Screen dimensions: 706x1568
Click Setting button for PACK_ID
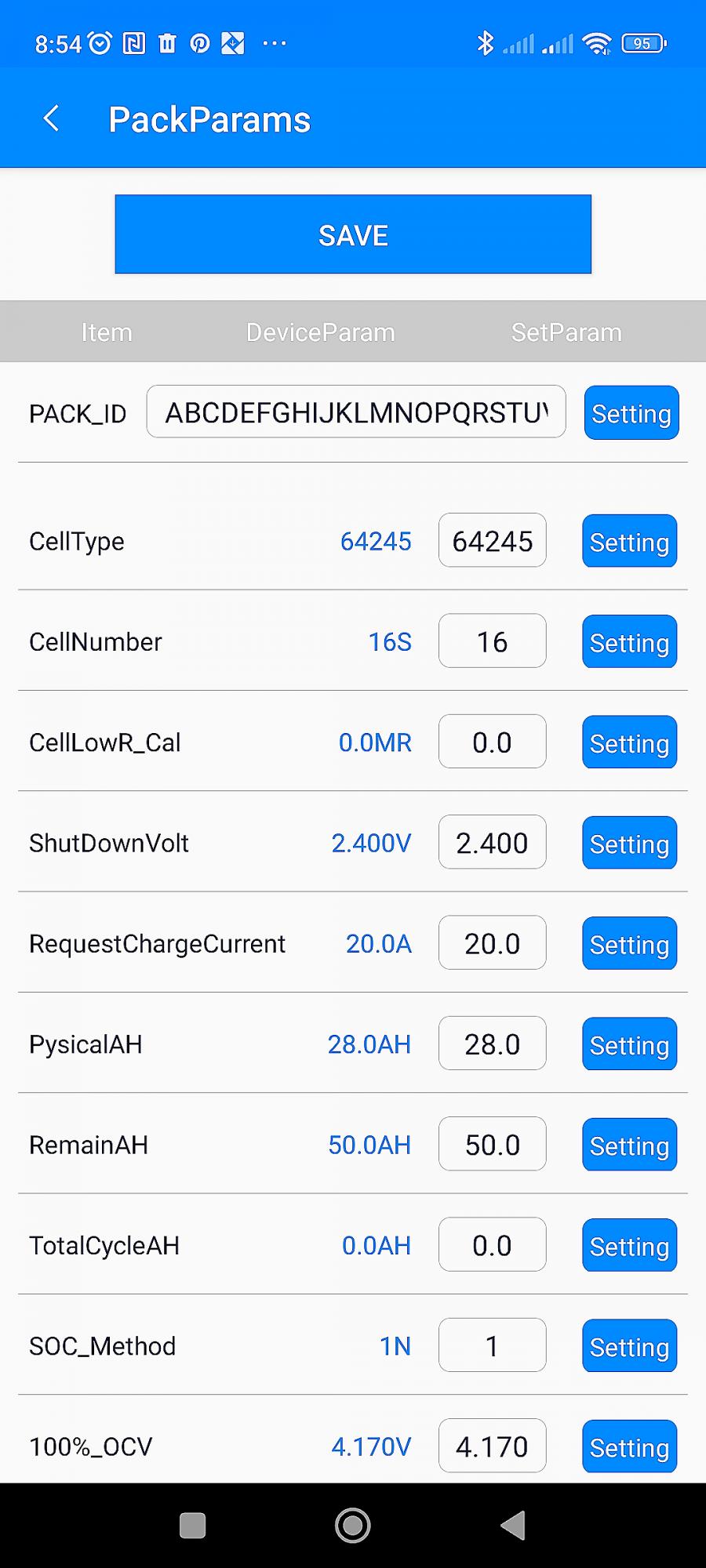click(x=631, y=413)
